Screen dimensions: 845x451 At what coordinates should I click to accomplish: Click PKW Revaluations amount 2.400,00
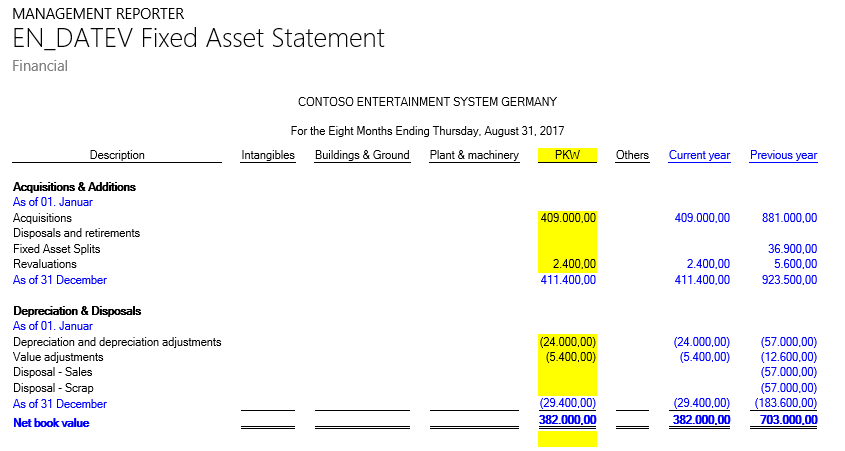point(574,264)
